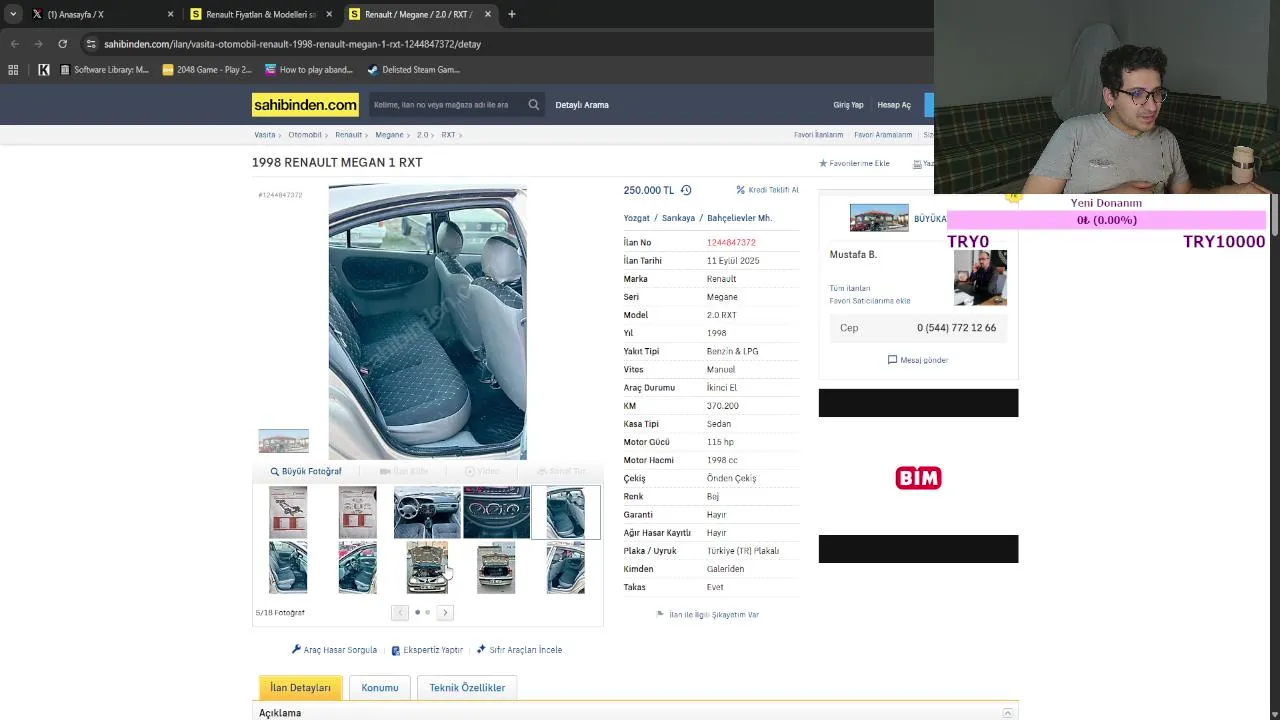
Task: Open Software Library bookmark
Action: 104,70
